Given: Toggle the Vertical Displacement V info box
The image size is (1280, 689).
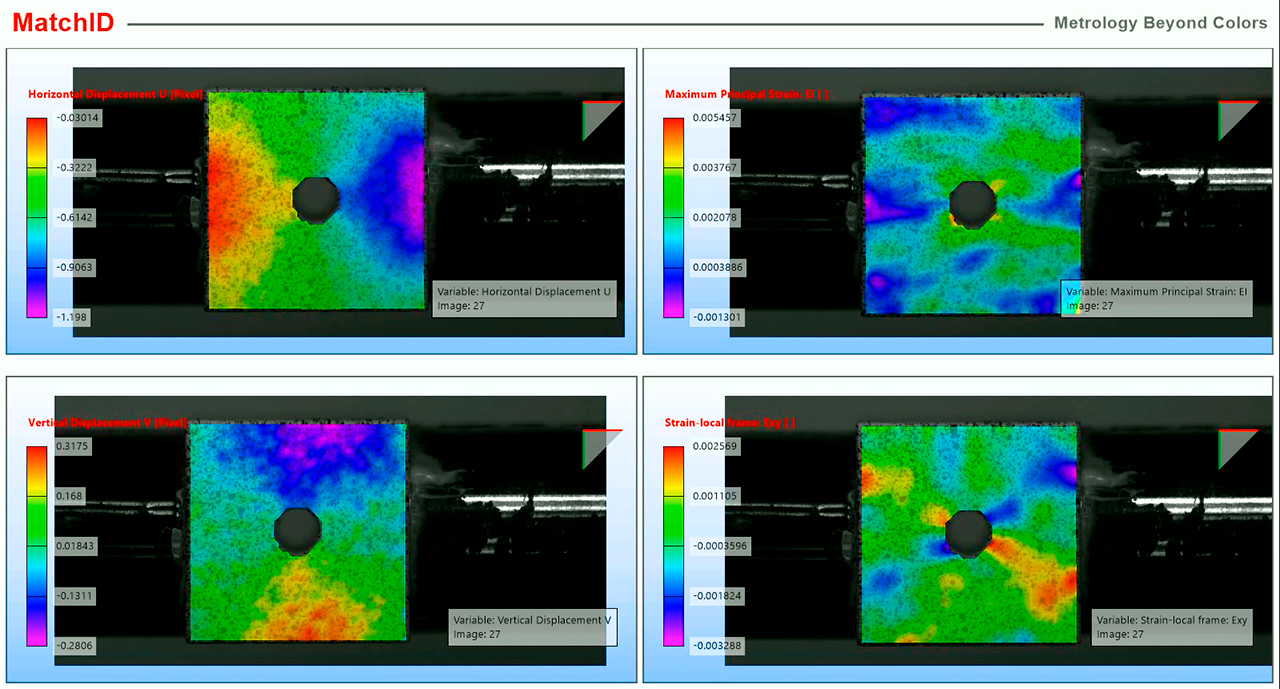Looking at the screenshot, I should pyautogui.click(x=532, y=626).
